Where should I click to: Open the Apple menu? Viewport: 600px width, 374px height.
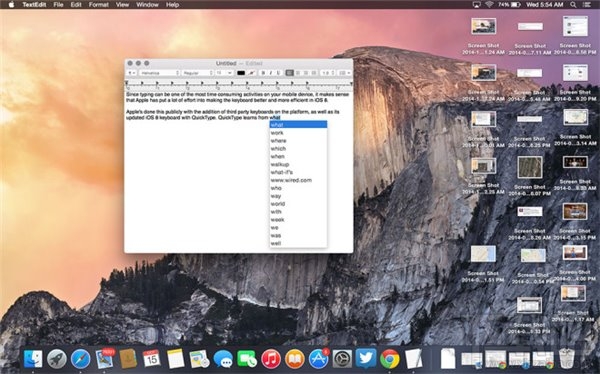11,5
